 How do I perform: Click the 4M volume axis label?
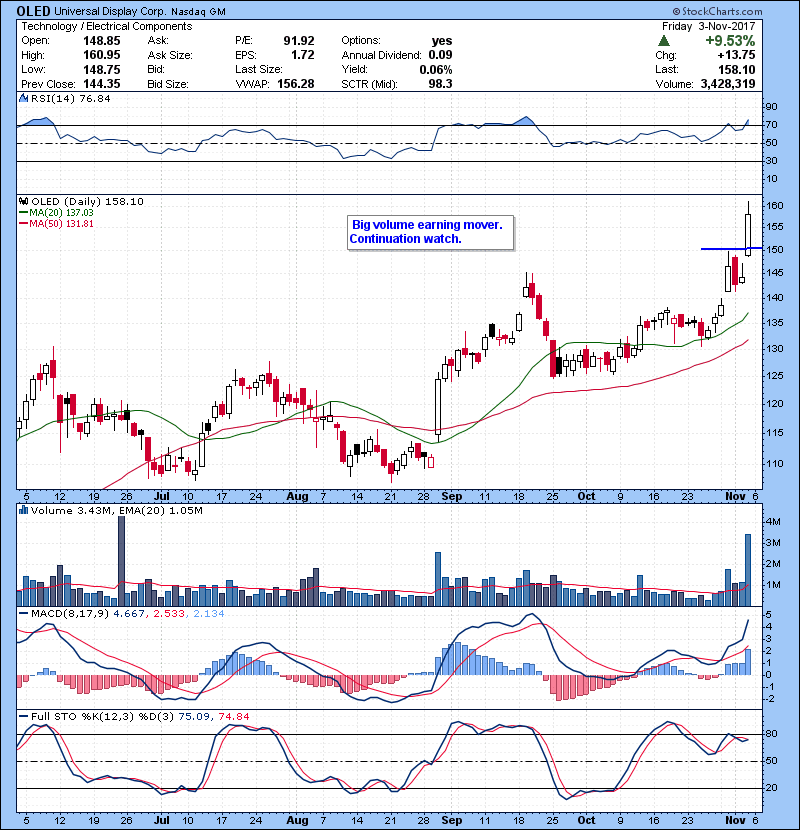click(773, 521)
